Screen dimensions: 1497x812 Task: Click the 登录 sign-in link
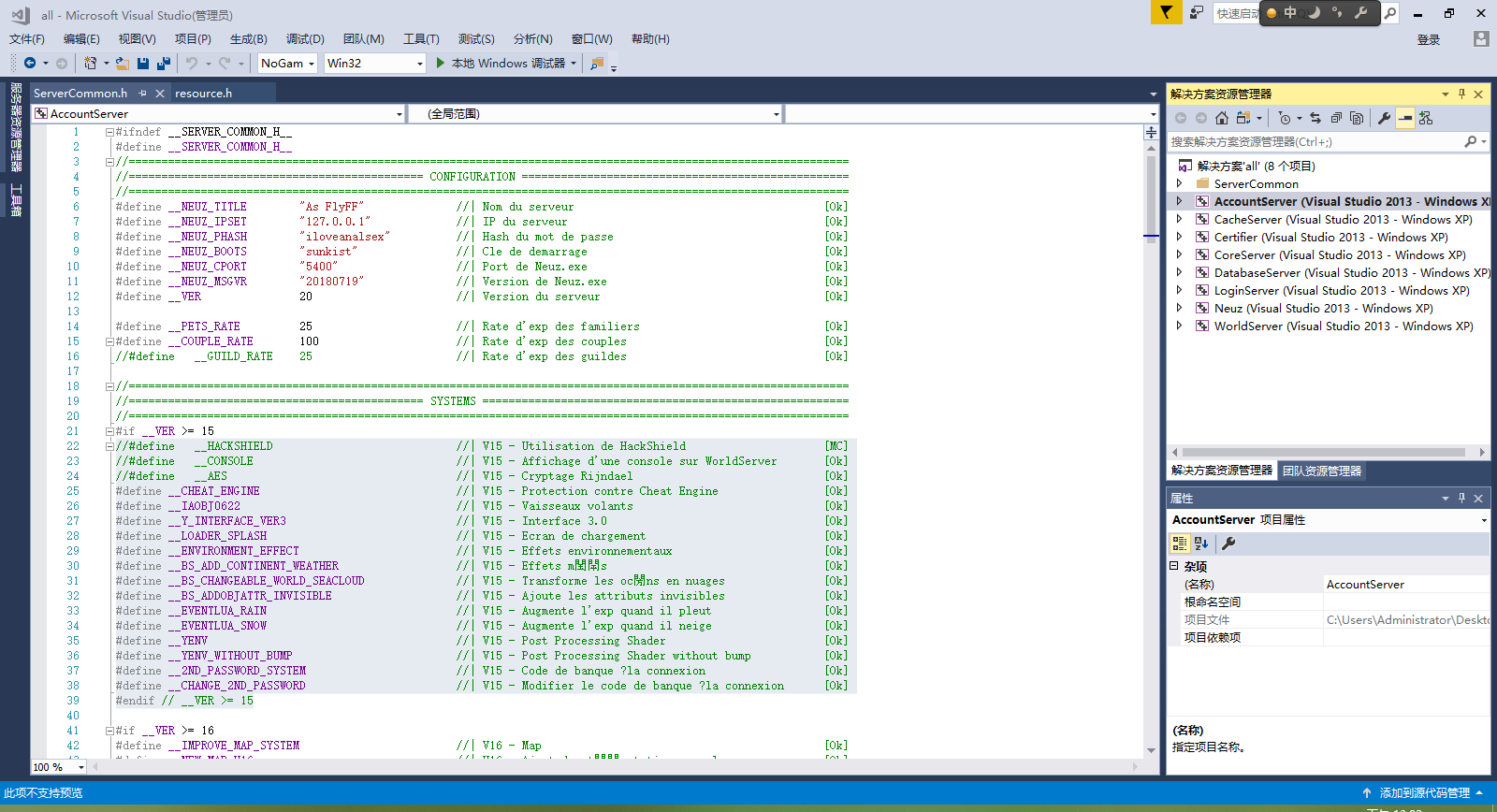(x=1428, y=40)
